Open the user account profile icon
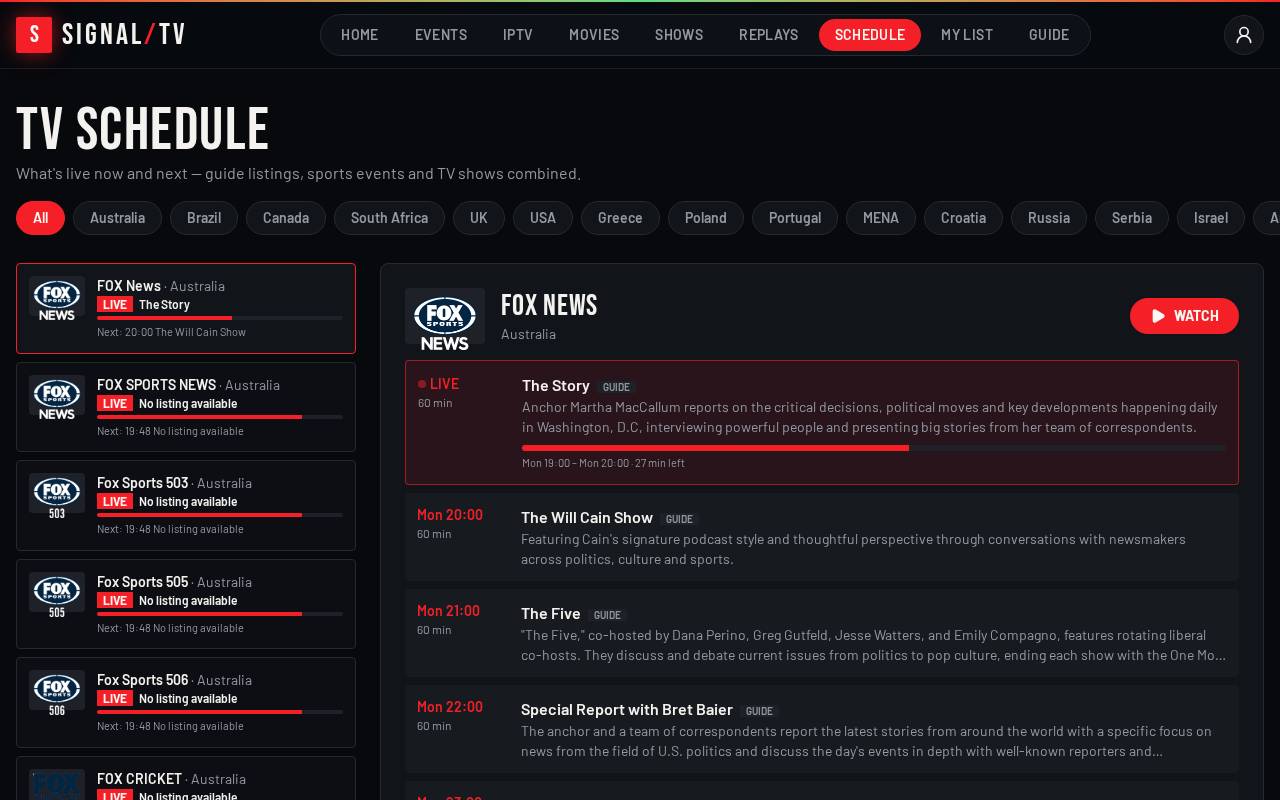The height and width of the screenshot is (800, 1280). click(1244, 35)
